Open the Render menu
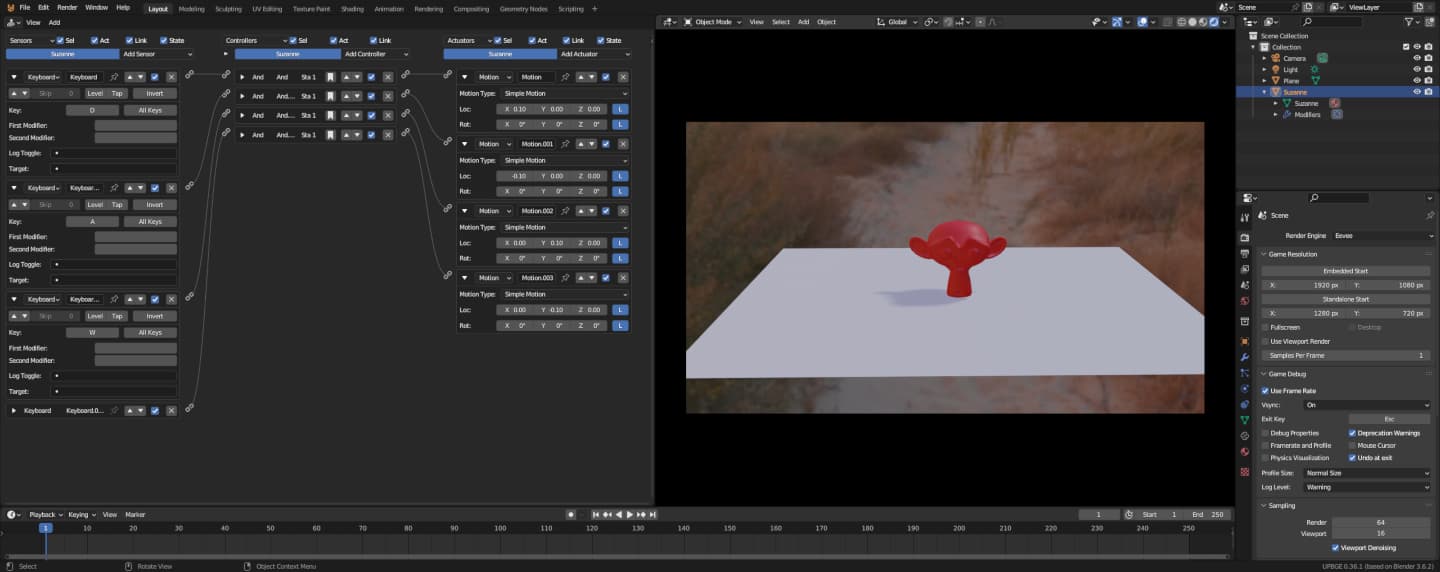 tap(67, 7)
